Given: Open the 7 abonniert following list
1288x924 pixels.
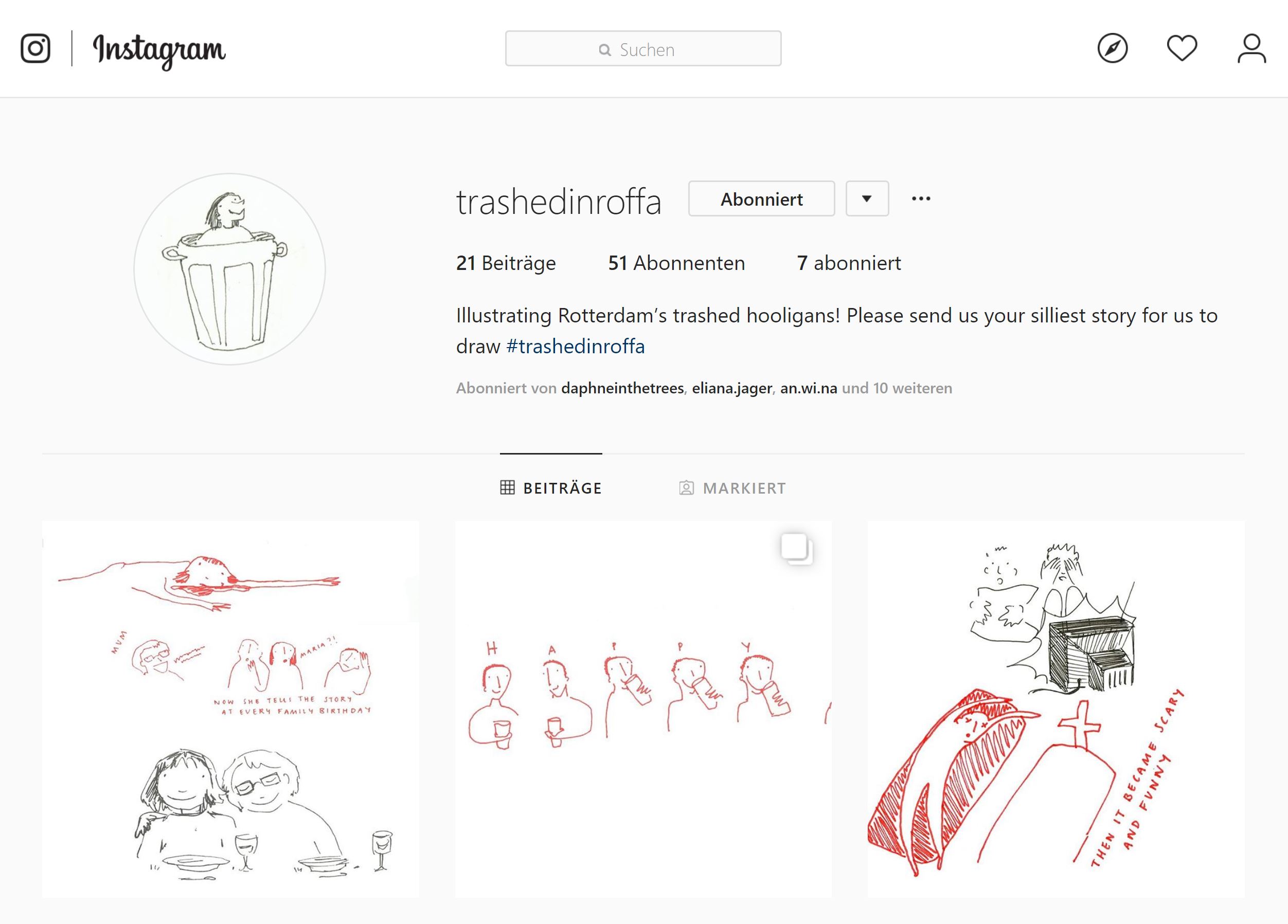Looking at the screenshot, I should (x=849, y=263).
